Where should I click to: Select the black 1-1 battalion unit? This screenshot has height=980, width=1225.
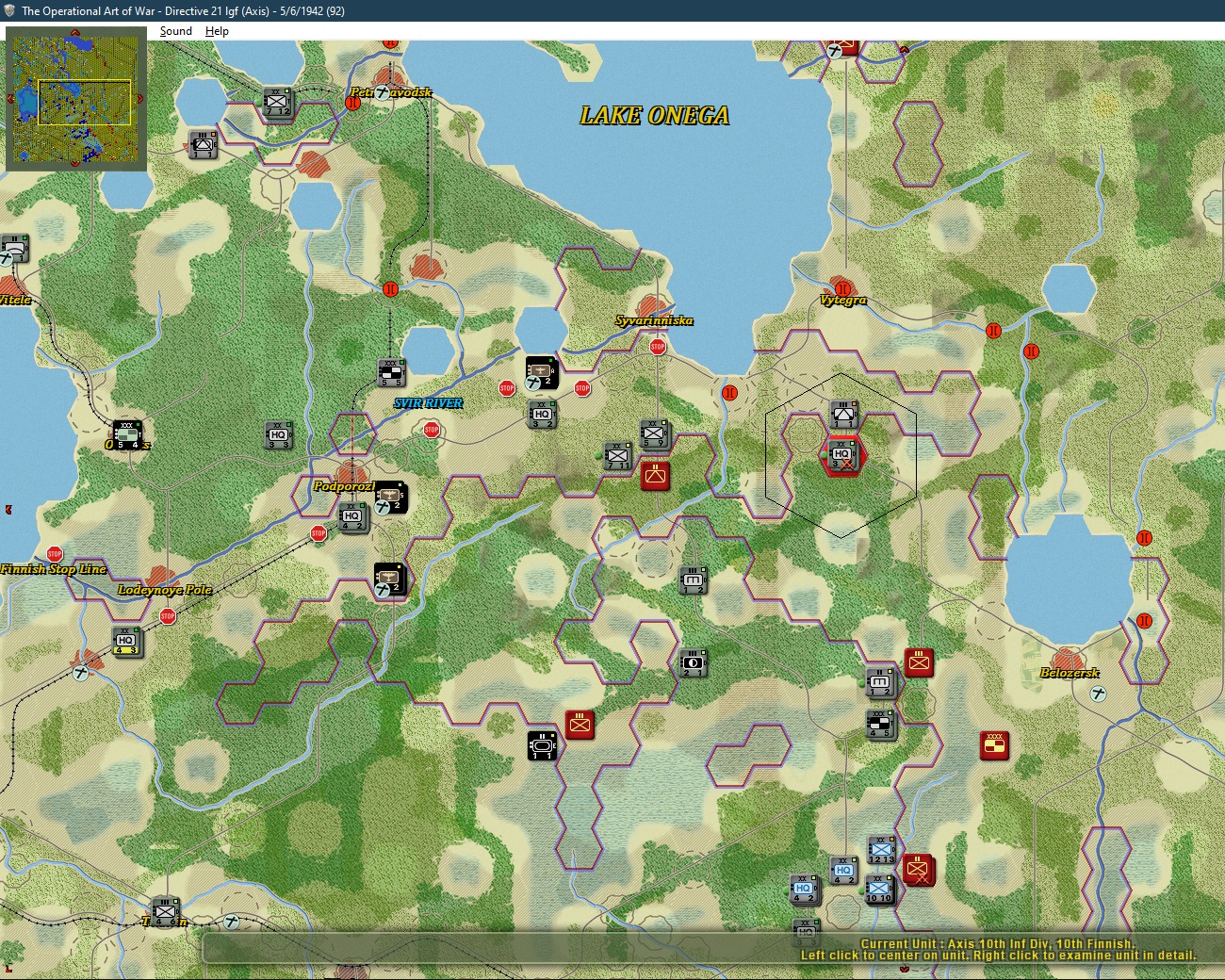click(x=543, y=745)
